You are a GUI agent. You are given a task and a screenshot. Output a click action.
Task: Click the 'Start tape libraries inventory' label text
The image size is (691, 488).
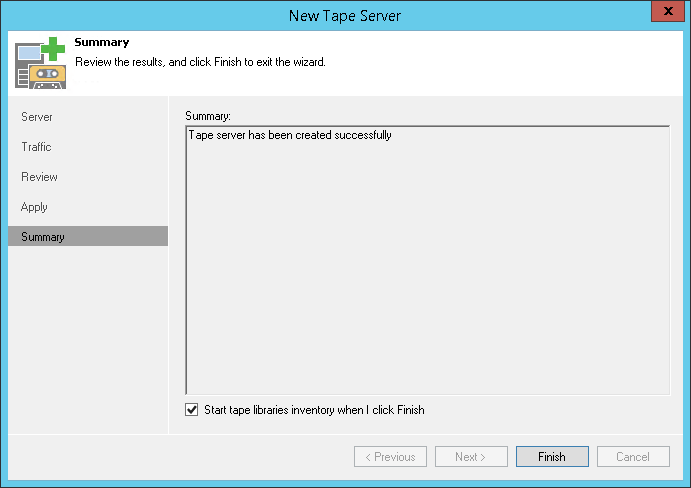[x=314, y=409]
